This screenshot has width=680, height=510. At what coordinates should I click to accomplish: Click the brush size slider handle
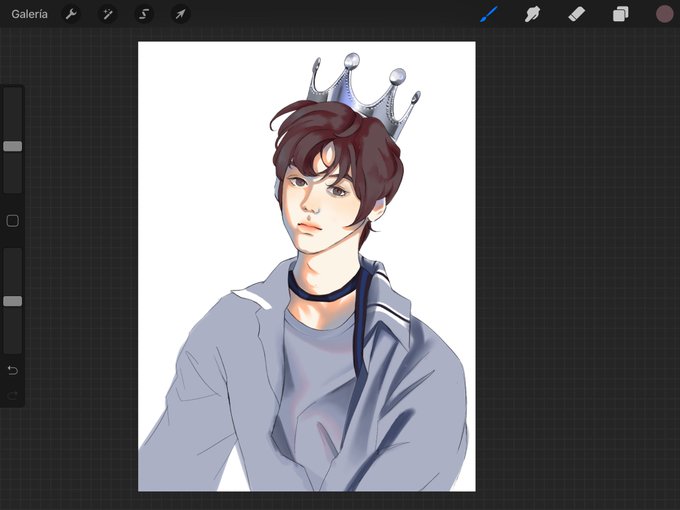coord(13,146)
